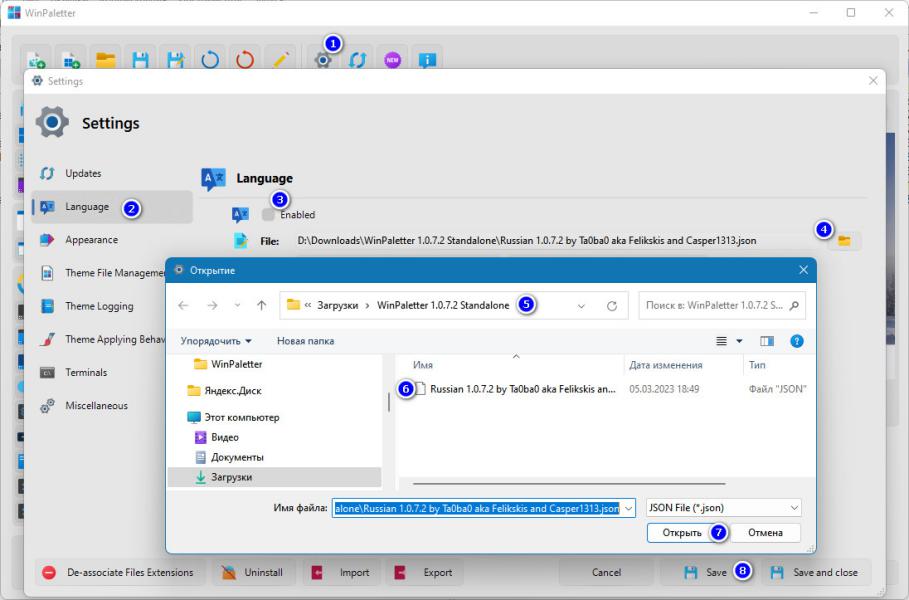The image size is (909, 600).
Task: Open the file dialog help question icon
Action: tap(797, 341)
